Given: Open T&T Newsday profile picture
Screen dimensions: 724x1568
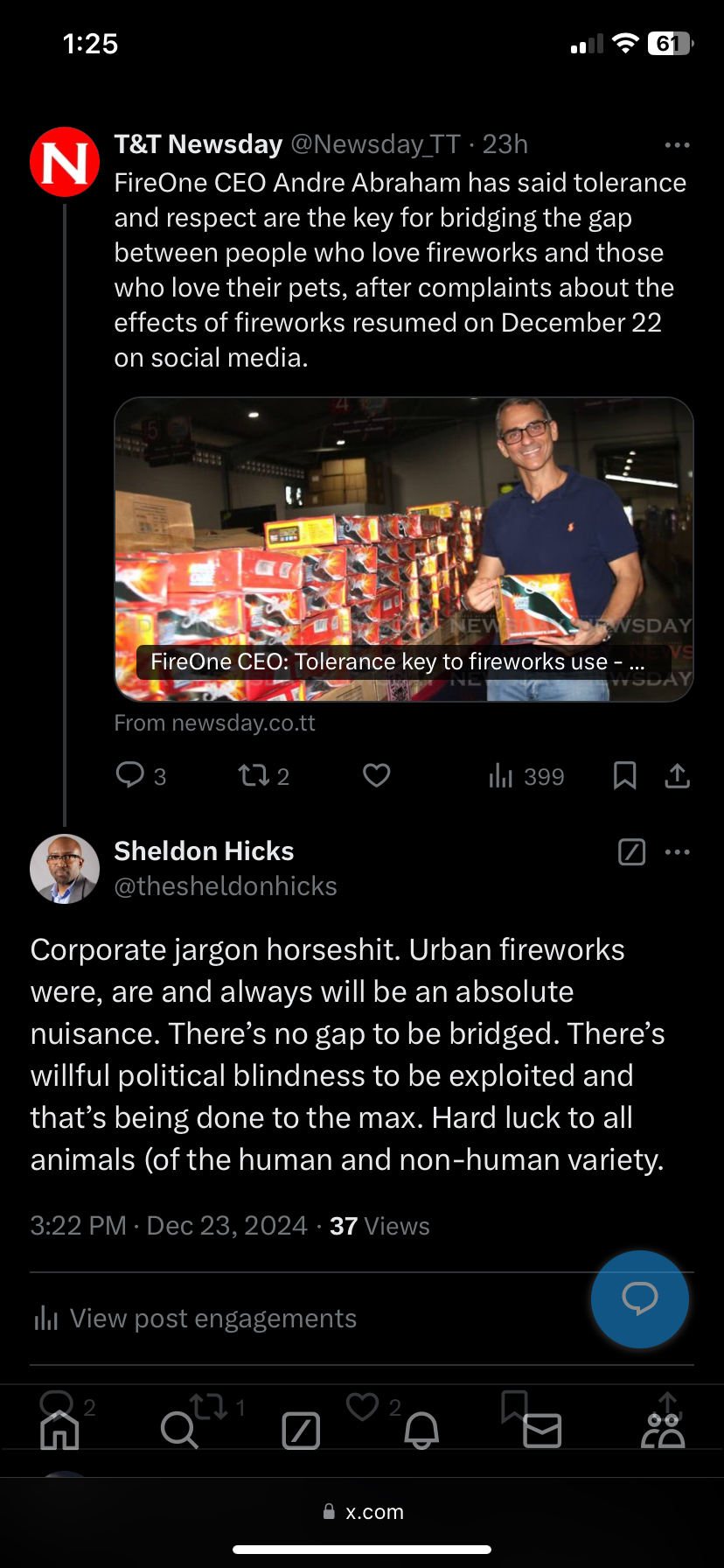Looking at the screenshot, I should coord(65,162).
